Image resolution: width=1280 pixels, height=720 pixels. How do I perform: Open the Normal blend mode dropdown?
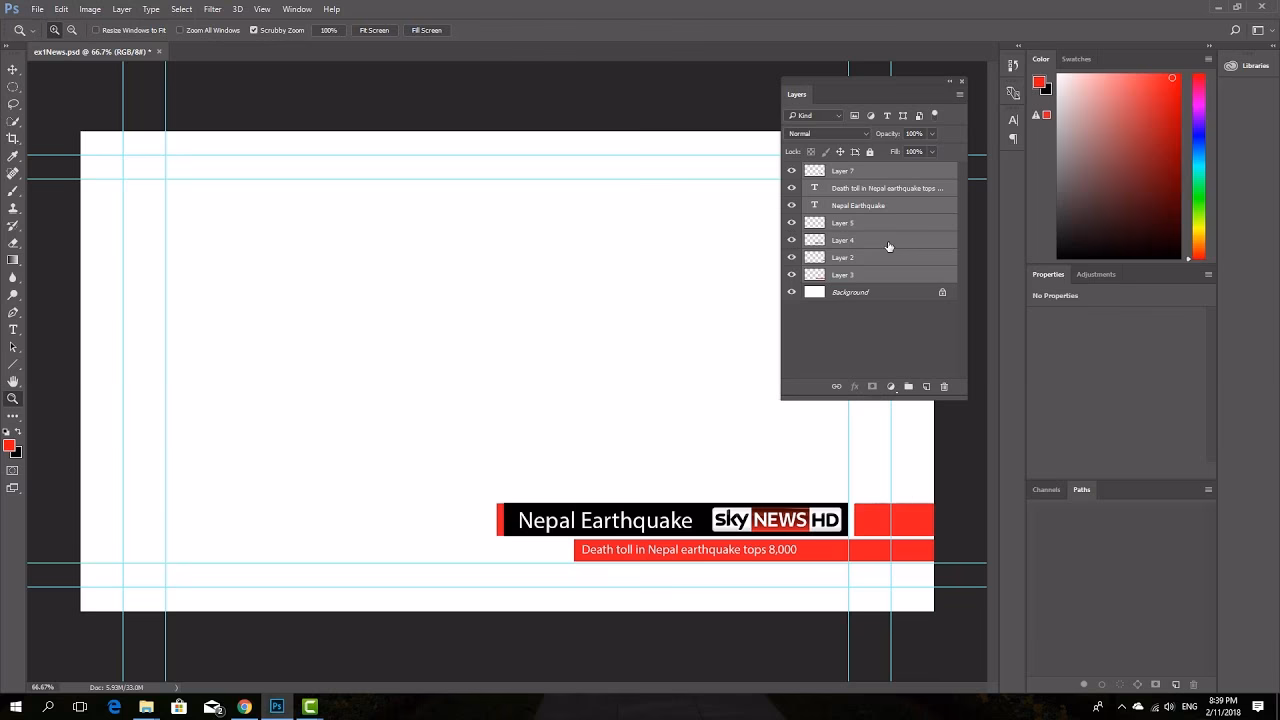click(828, 134)
